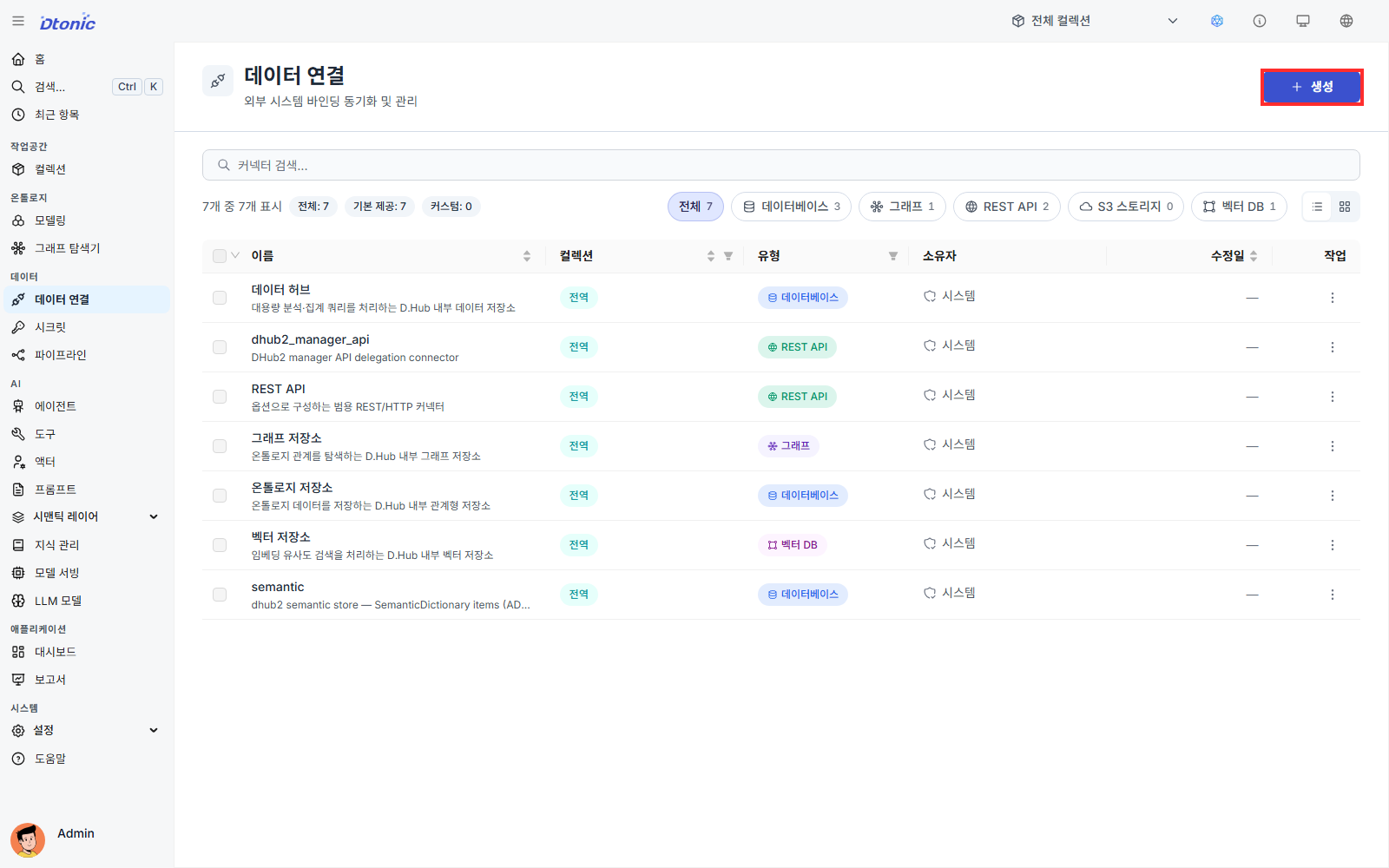Check the 온톨로지 저장소 row checkbox
The width and height of the screenshot is (1389, 868).
(x=220, y=496)
